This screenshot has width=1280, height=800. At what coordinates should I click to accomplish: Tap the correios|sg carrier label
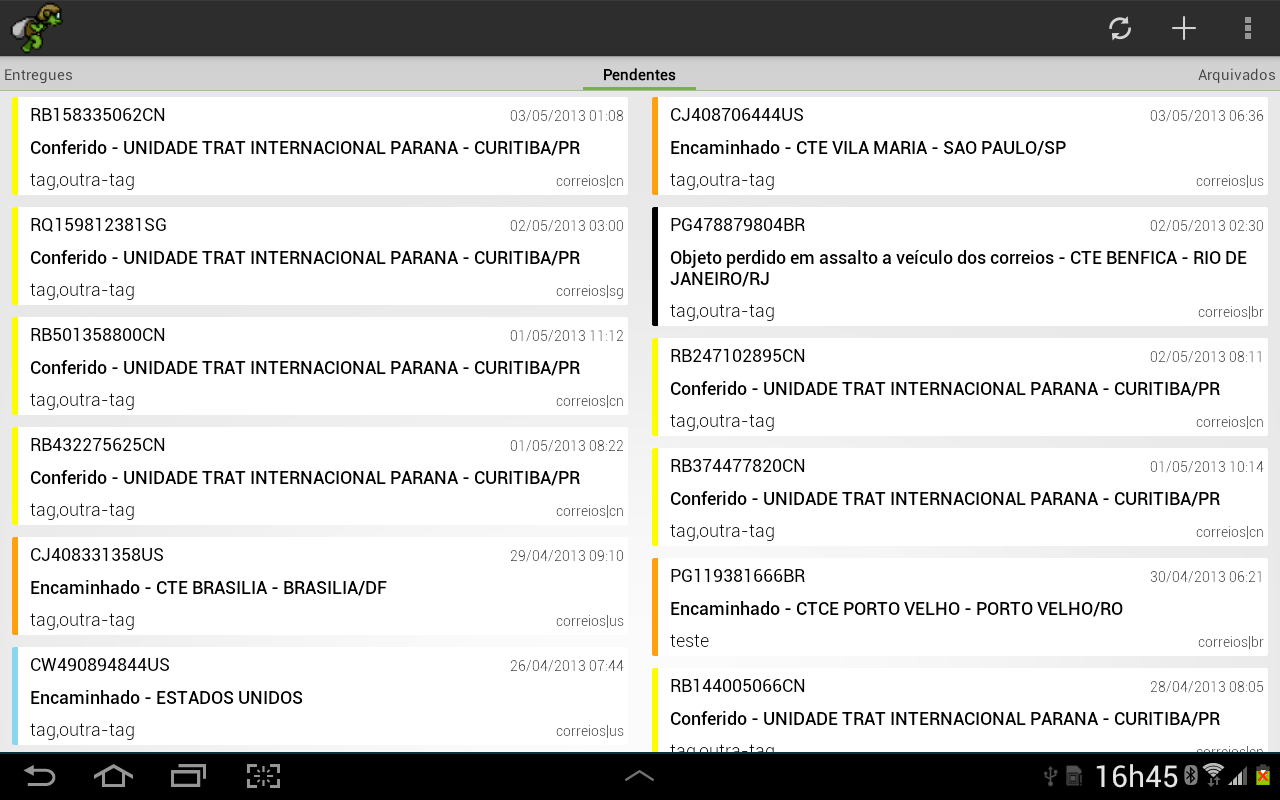pyautogui.click(x=590, y=292)
